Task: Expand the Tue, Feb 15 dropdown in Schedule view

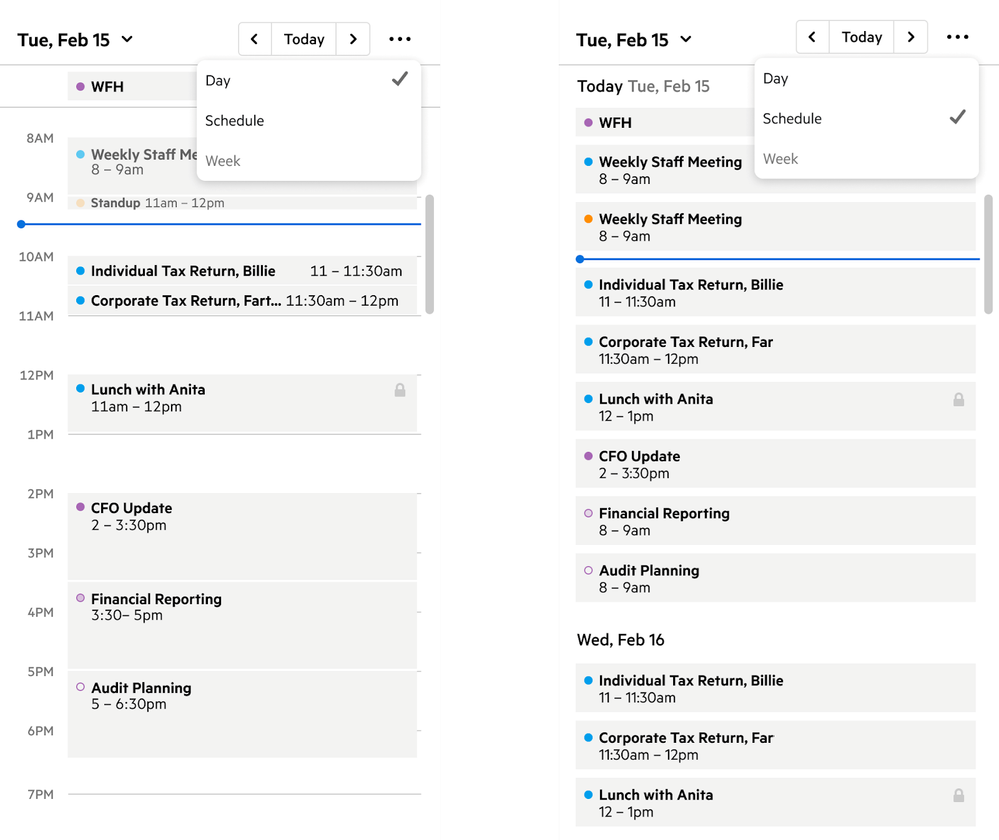Action: (685, 40)
